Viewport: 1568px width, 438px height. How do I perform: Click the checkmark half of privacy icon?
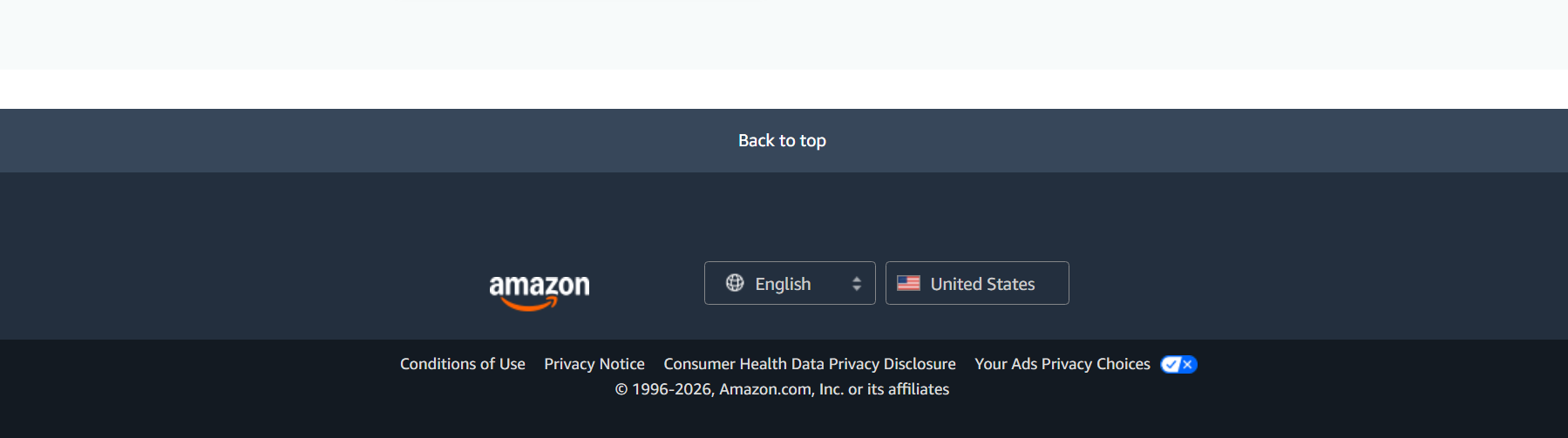click(1171, 364)
